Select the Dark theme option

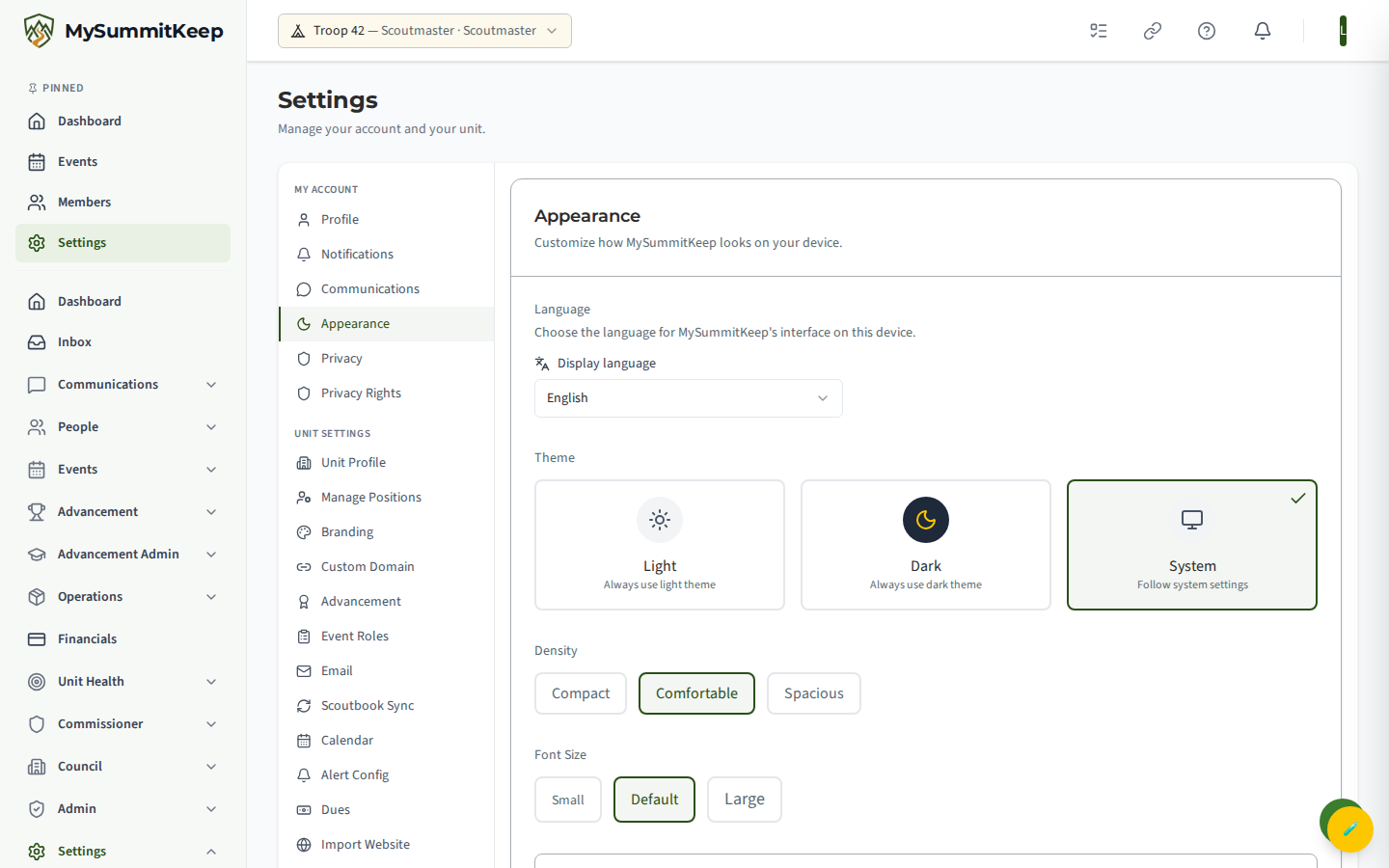[926, 545]
